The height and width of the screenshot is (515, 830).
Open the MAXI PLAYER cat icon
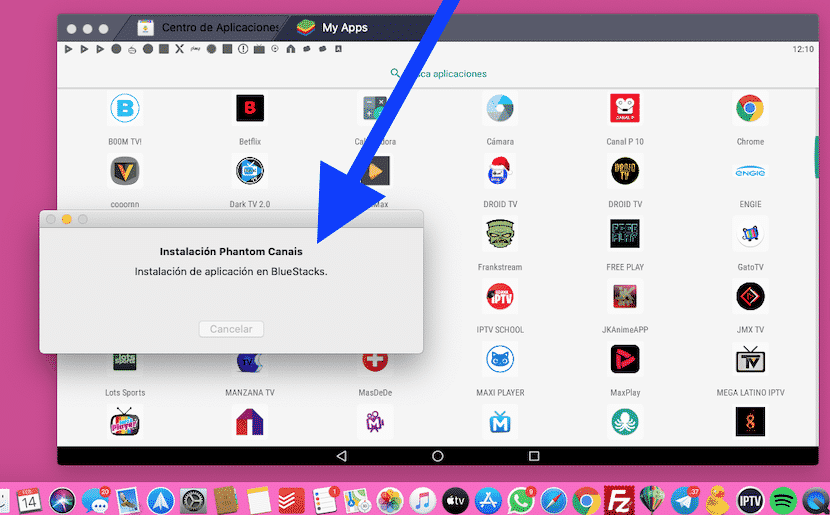pyautogui.click(x=500, y=359)
